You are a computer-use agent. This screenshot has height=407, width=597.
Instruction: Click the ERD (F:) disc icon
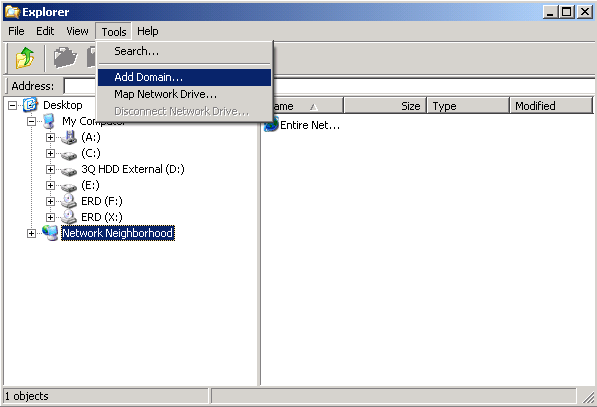point(69,201)
